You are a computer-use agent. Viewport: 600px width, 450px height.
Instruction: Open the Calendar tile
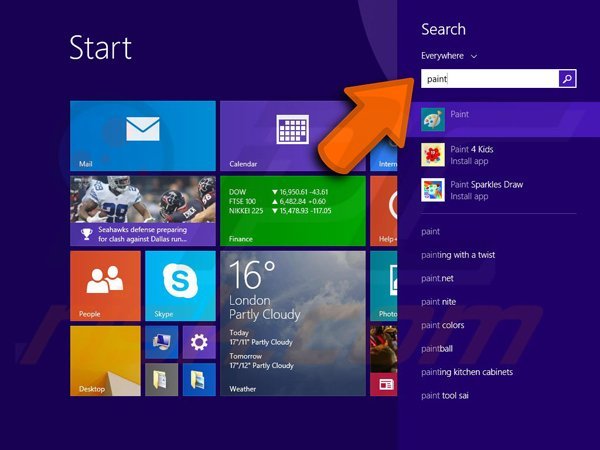click(x=293, y=136)
